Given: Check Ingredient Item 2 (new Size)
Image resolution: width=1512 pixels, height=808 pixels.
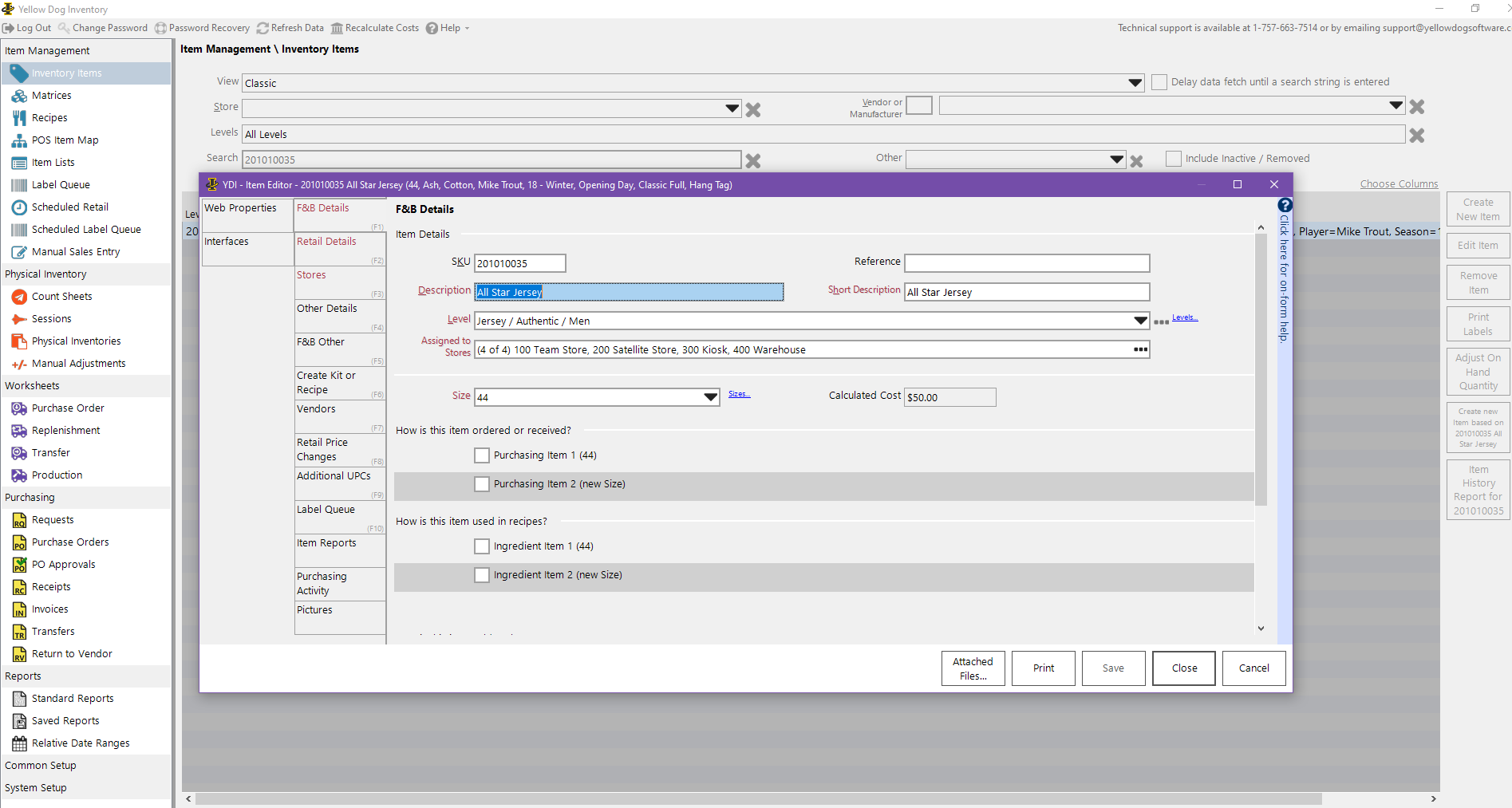Looking at the screenshot, I should click(x=482, y=575).
